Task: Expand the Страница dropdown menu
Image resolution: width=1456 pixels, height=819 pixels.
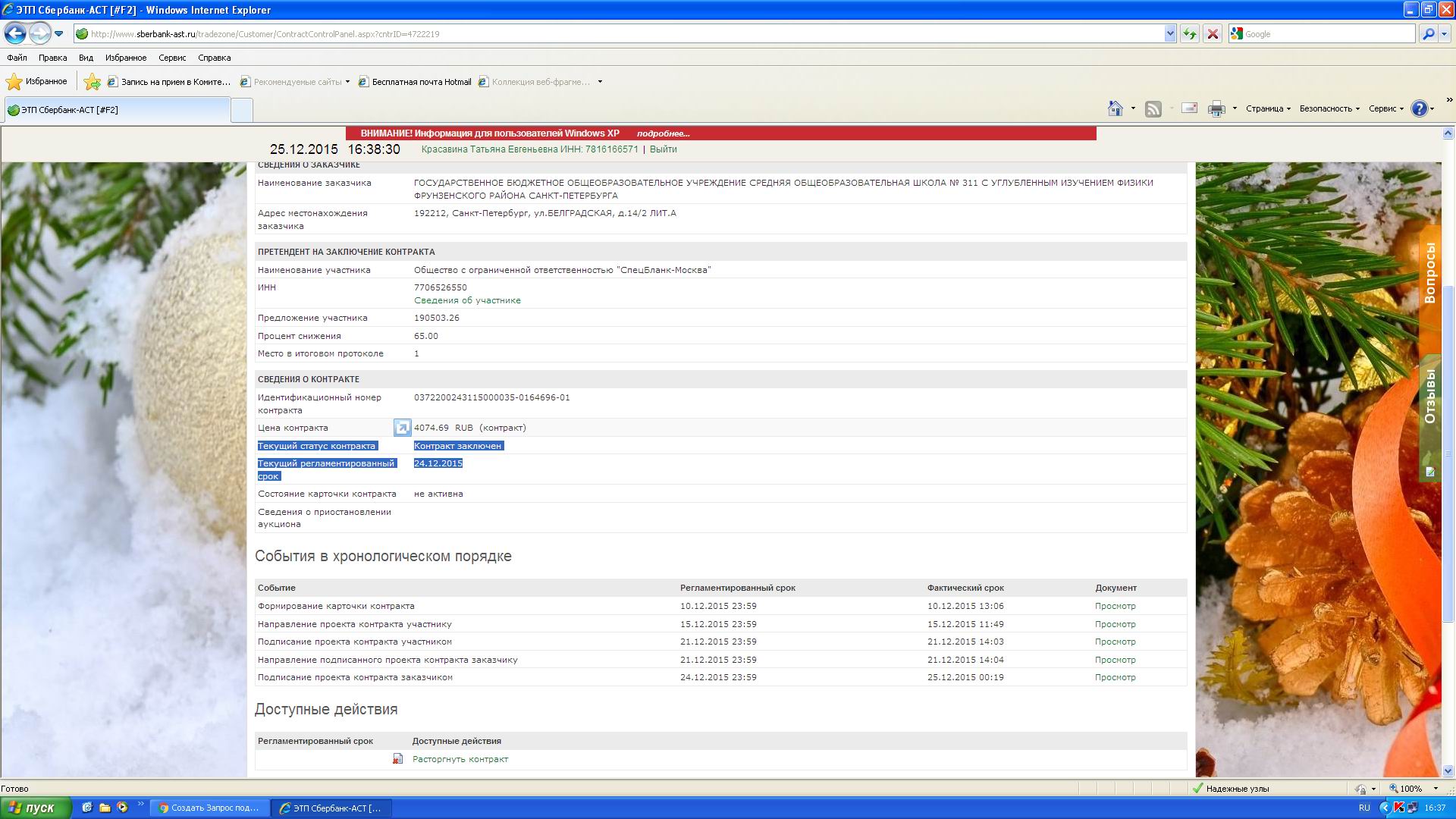Action: coord(1268,108)
